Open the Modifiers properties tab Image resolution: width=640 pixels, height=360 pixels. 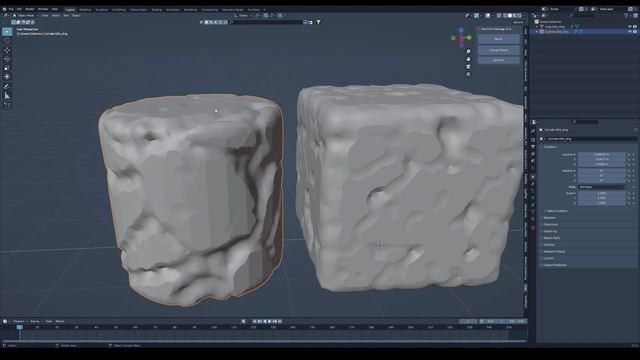click(x=533, y=184)
